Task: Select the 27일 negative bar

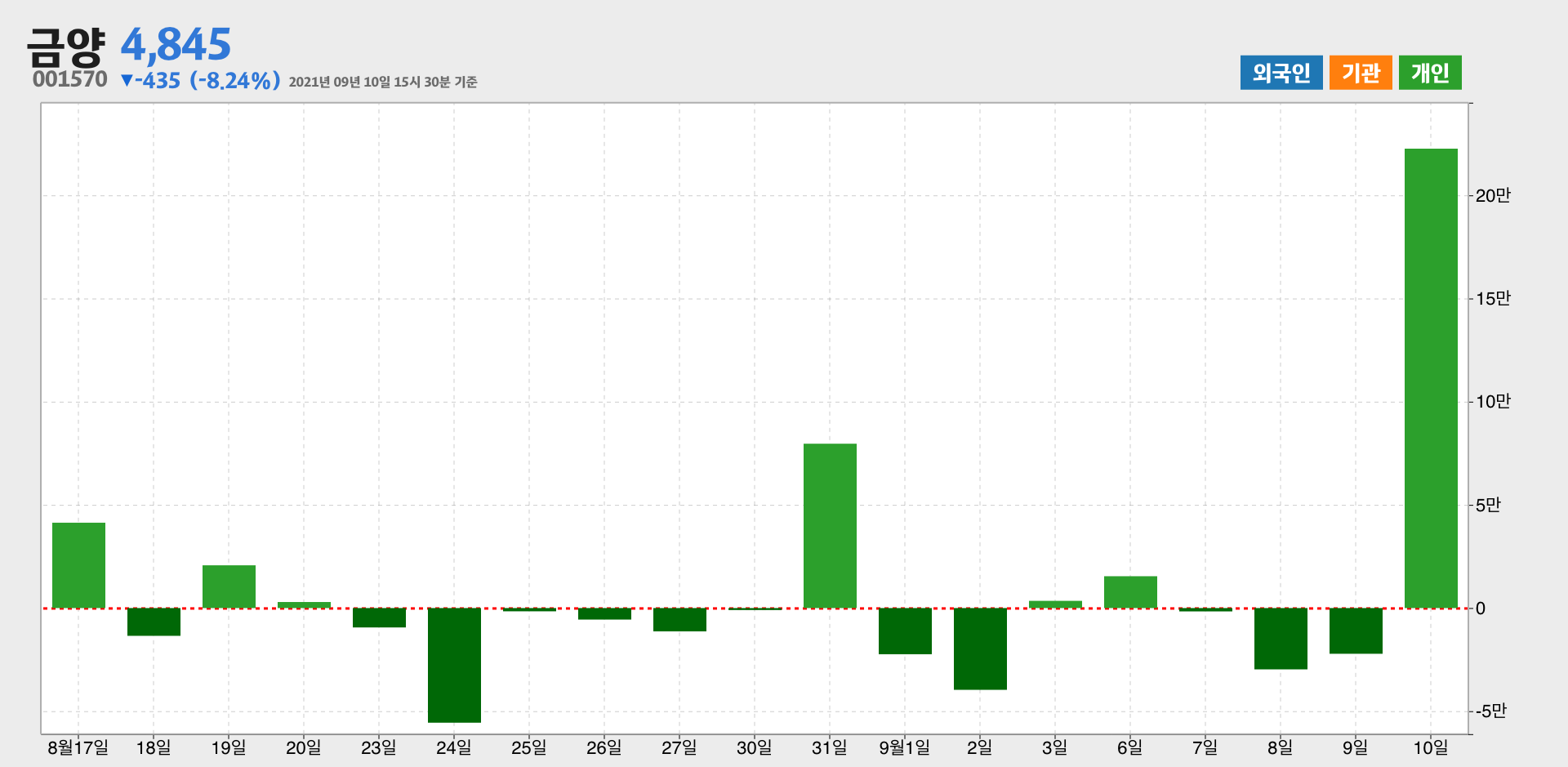Action: pos(679,620)
